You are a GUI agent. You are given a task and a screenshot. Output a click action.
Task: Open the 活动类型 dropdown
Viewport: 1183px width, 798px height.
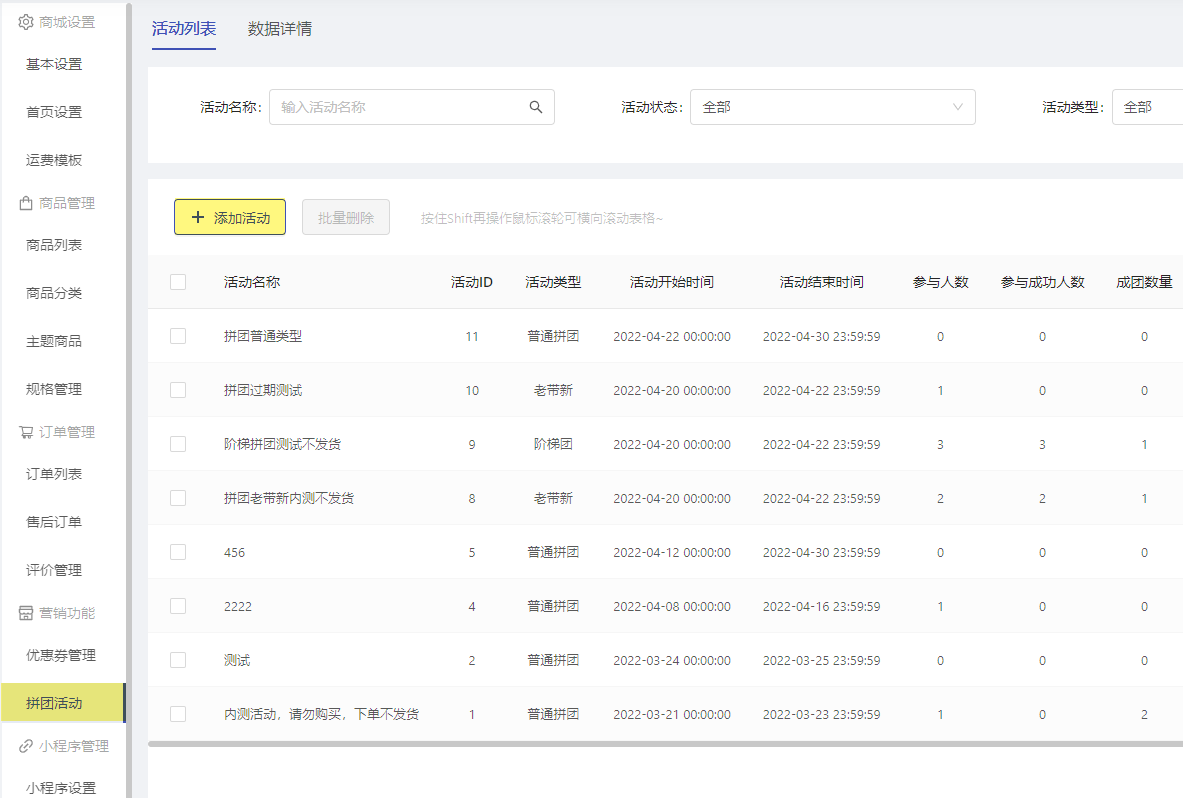(1148, 107)
